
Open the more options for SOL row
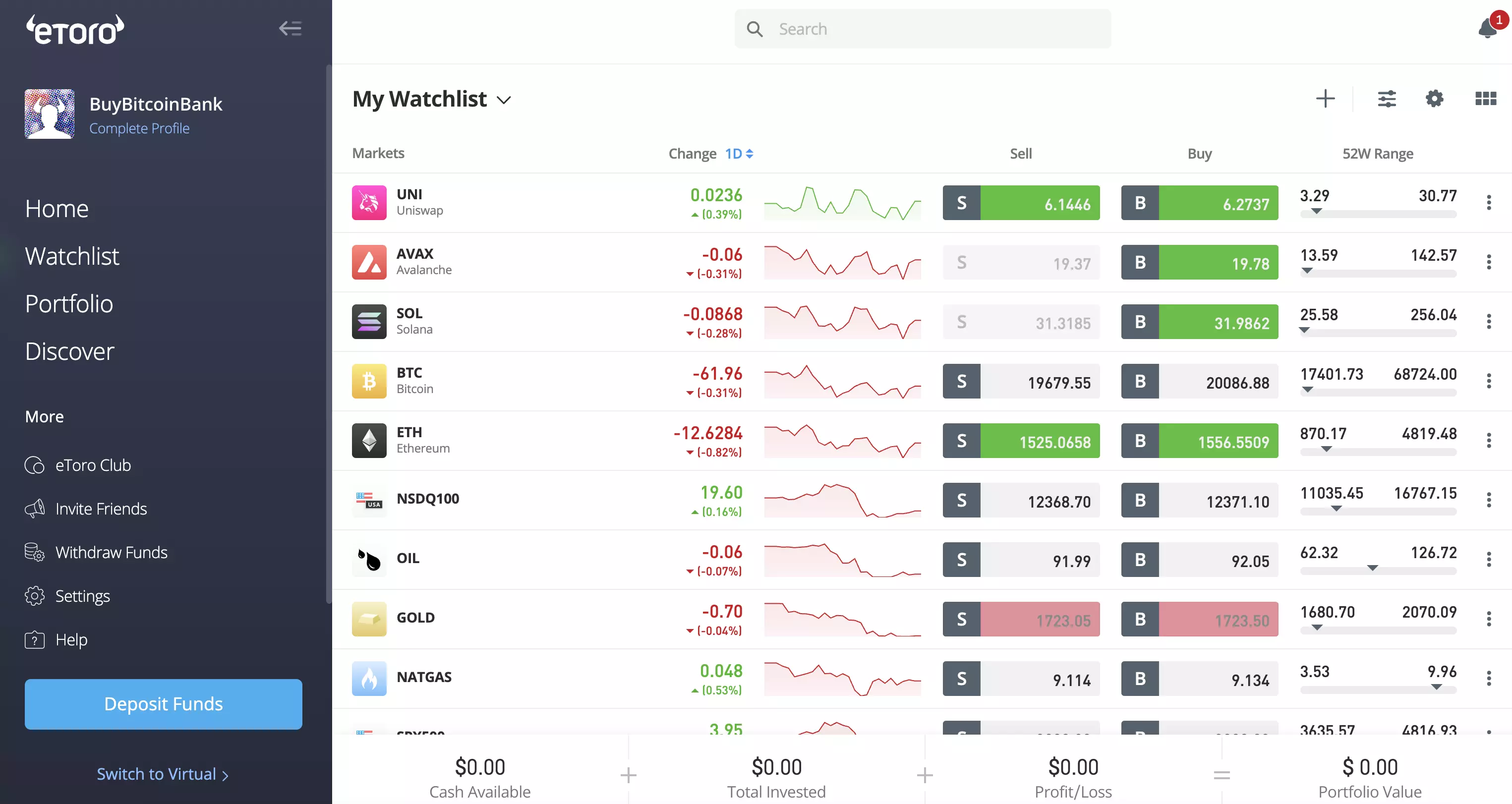coord(1489,322)
